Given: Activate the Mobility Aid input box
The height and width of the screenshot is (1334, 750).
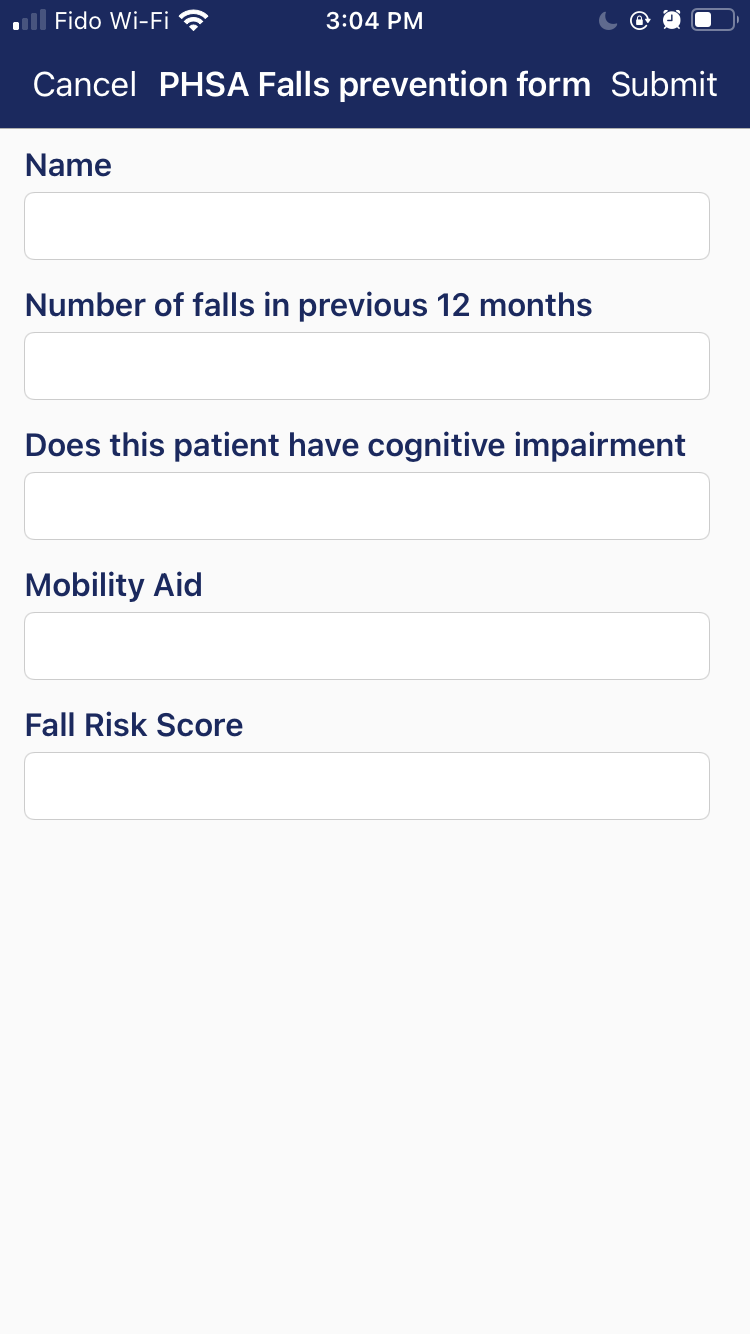Looking at the screenshot, I should 367,646.
